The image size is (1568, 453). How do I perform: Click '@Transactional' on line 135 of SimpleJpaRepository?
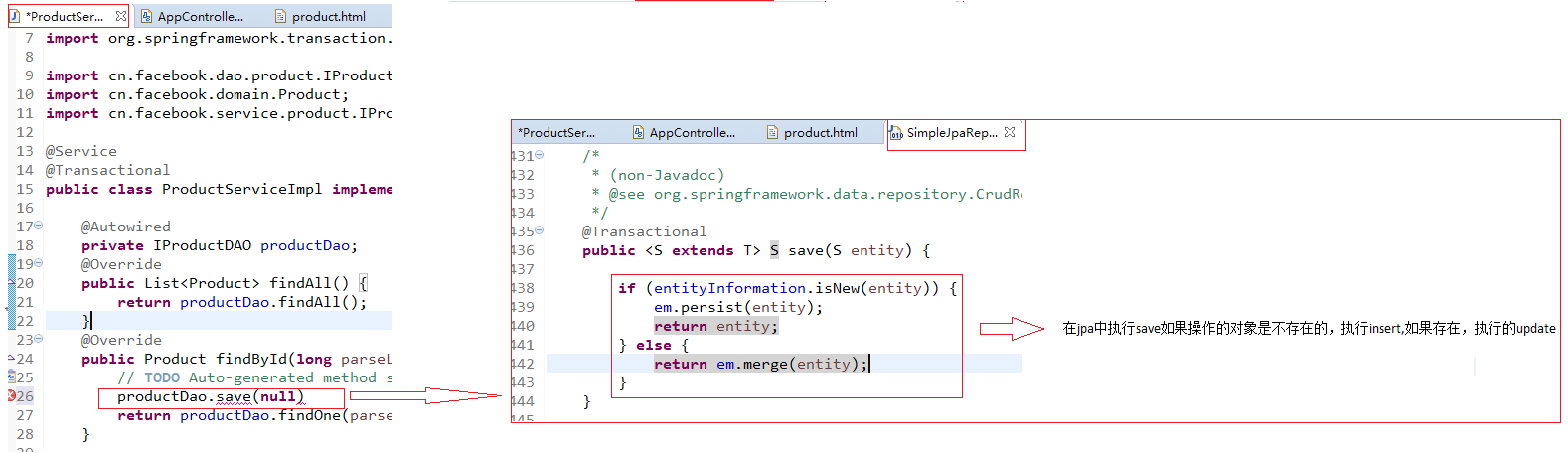tap(645, 231)
